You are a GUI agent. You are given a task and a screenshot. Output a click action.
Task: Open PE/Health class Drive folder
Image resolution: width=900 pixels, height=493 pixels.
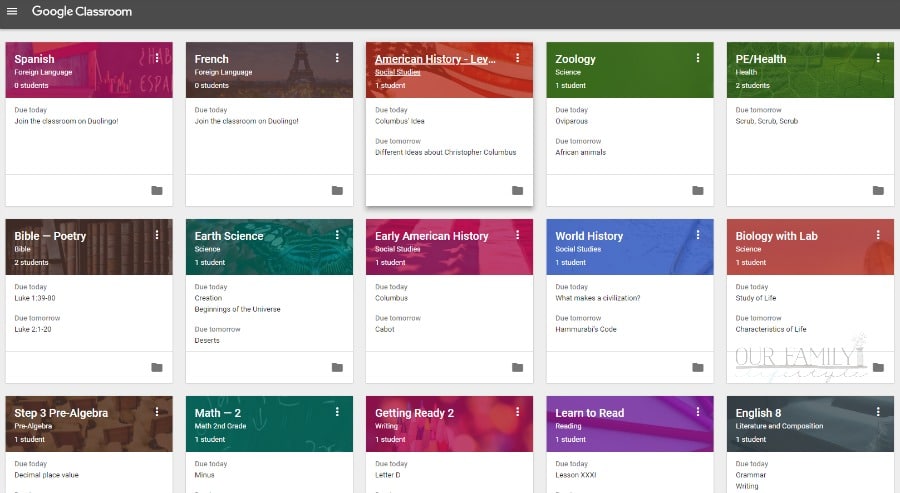point(878,190)
